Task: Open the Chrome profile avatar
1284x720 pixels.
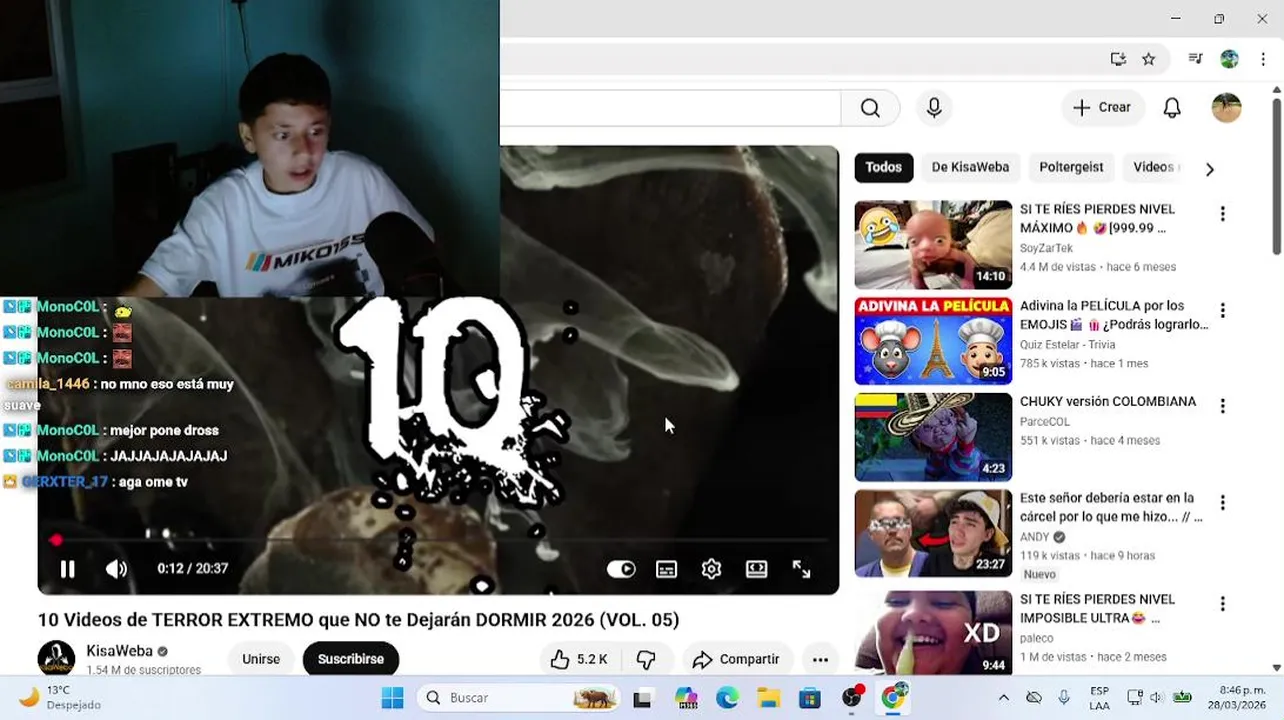Action: click(x=1230, y=59)
